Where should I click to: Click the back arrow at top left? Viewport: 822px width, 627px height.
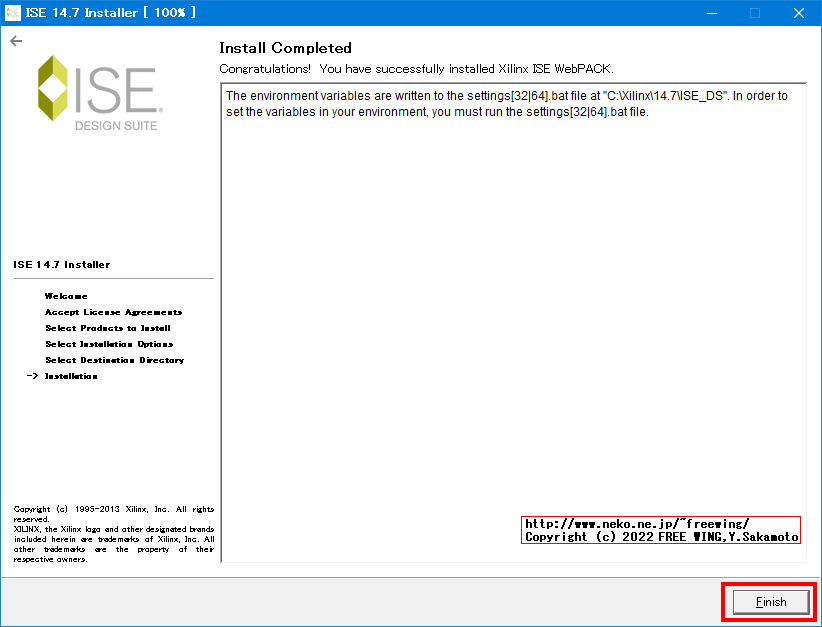pyautogui.click(x=16, y=41)
